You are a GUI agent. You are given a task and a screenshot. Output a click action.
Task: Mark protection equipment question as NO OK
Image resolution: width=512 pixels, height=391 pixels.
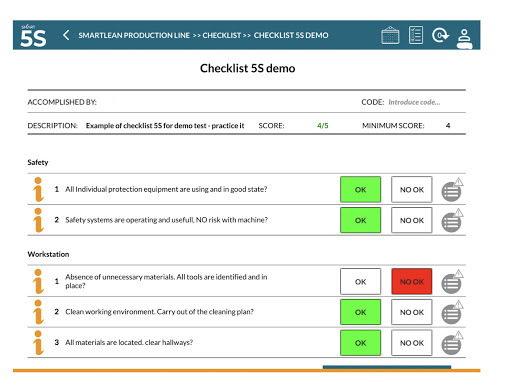(x=412, y=189)
